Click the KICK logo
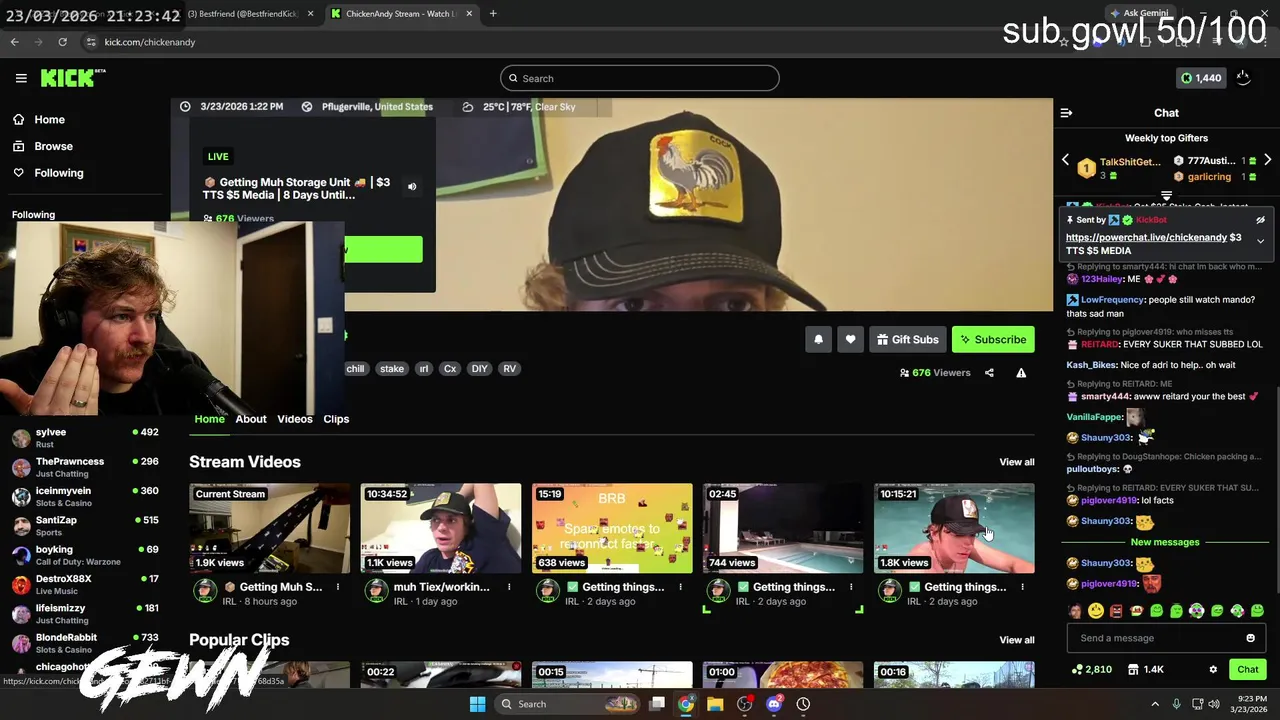The image size is (1280, 720). click(x=72, y=78)
